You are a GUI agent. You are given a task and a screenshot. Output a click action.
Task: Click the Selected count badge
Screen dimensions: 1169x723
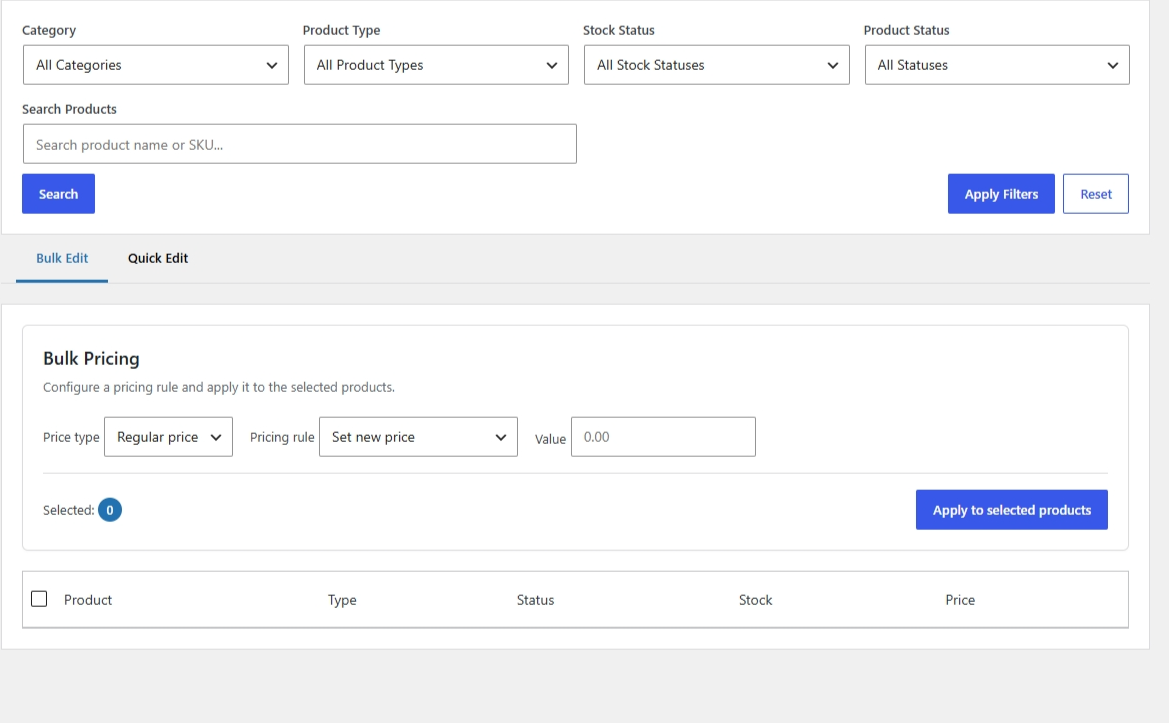pos(110,510)
